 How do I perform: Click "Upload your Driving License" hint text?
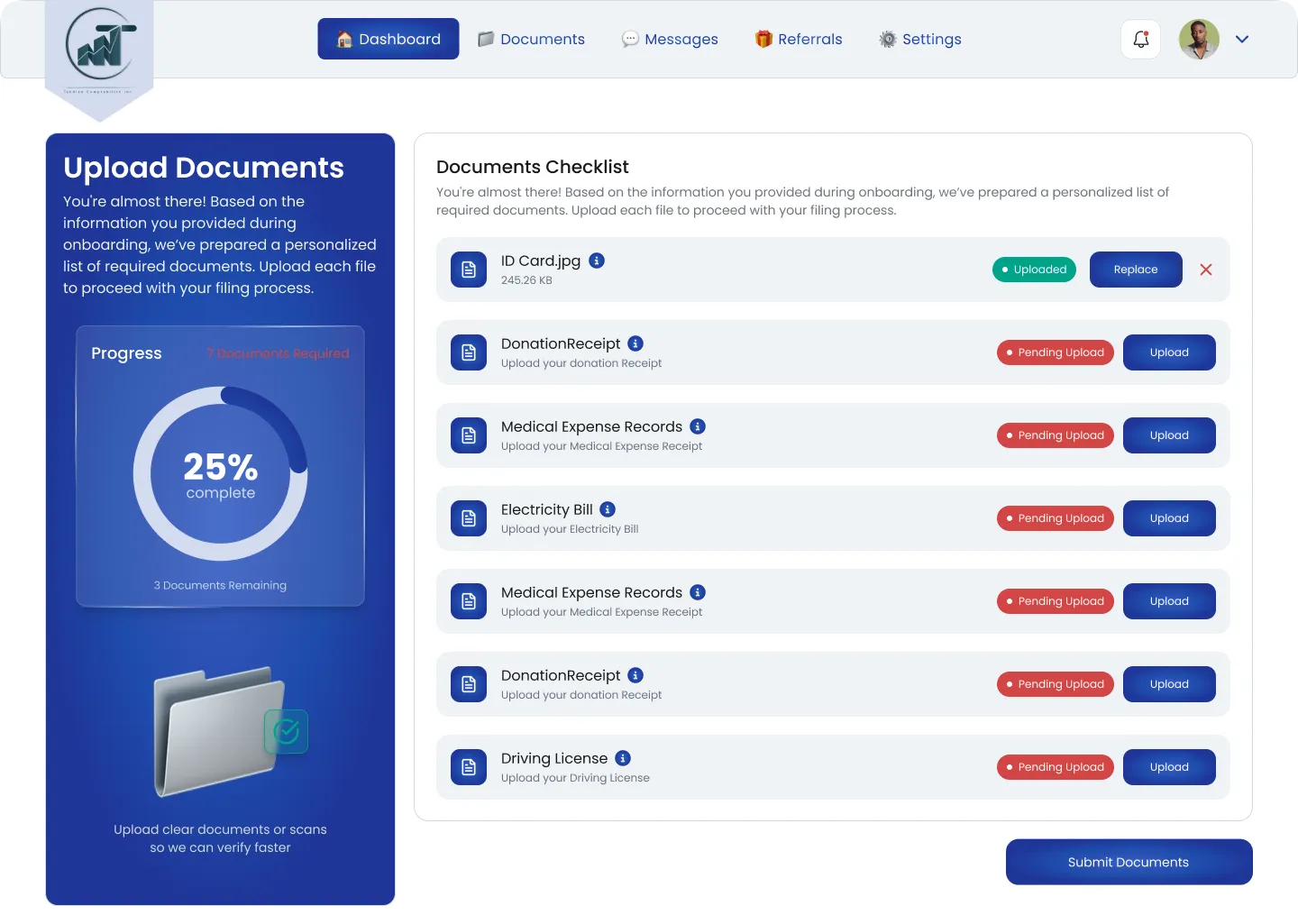(575, 778)
